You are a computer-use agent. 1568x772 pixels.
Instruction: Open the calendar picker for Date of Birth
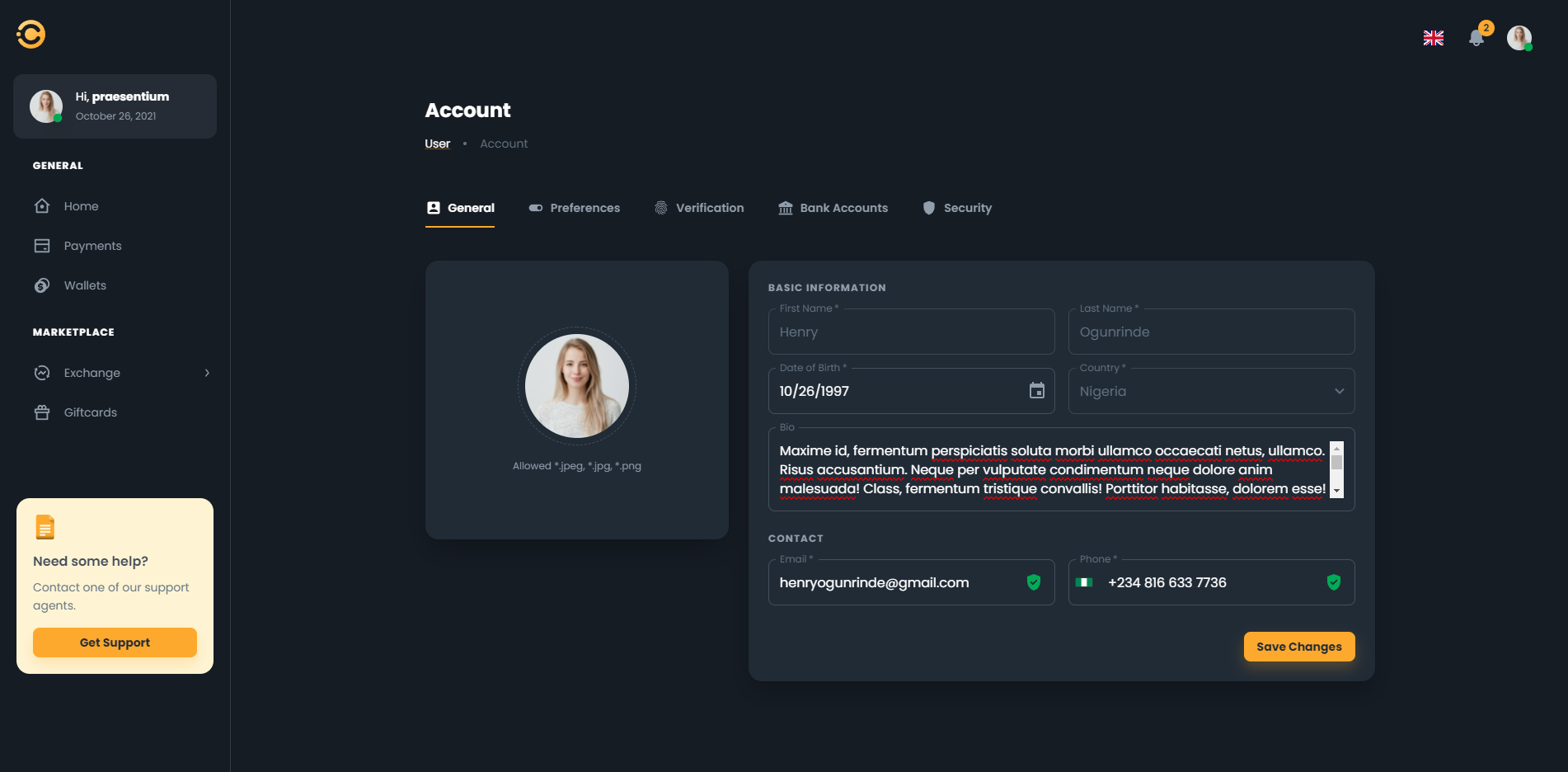coord(1036,391)
